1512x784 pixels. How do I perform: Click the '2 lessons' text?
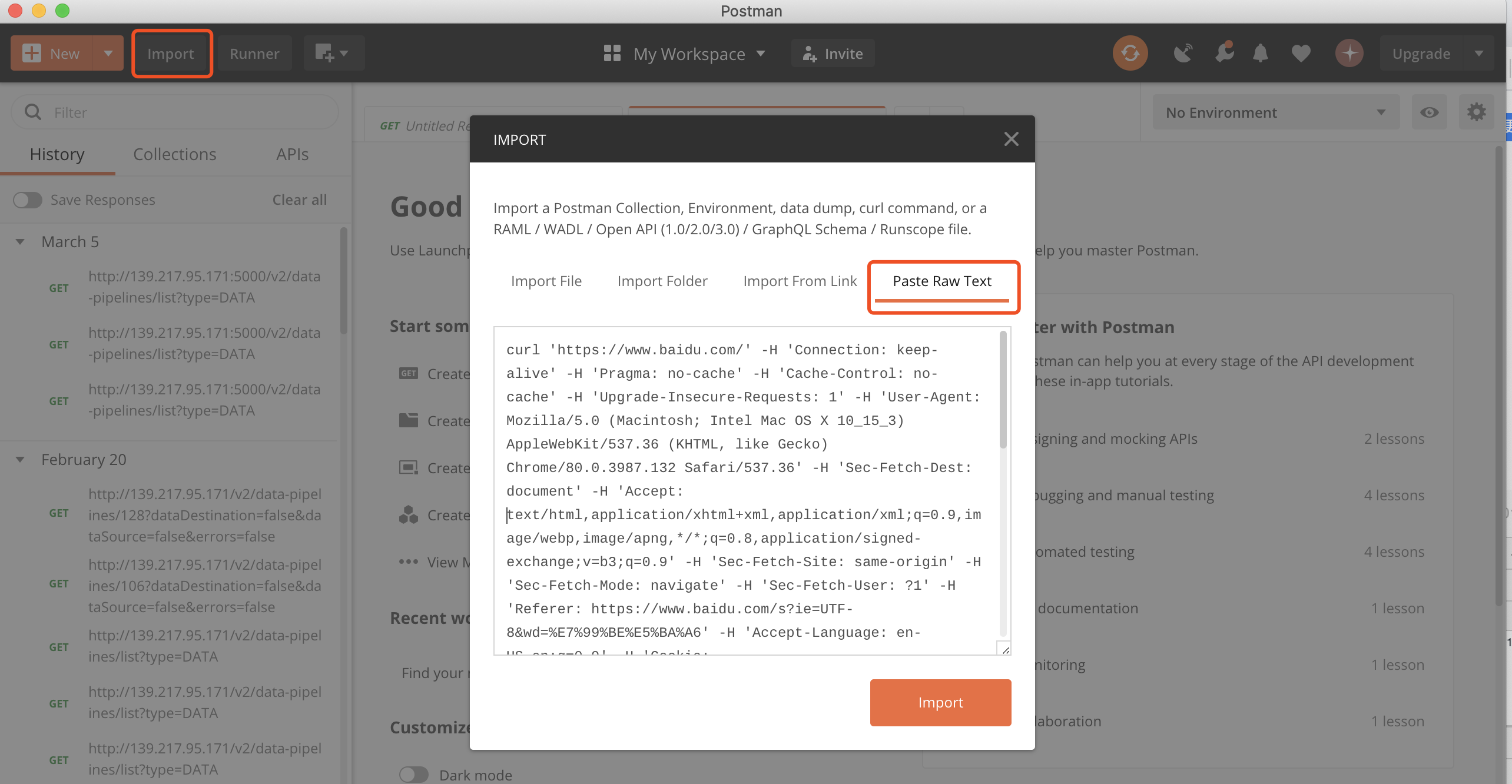coord(1394,438)
